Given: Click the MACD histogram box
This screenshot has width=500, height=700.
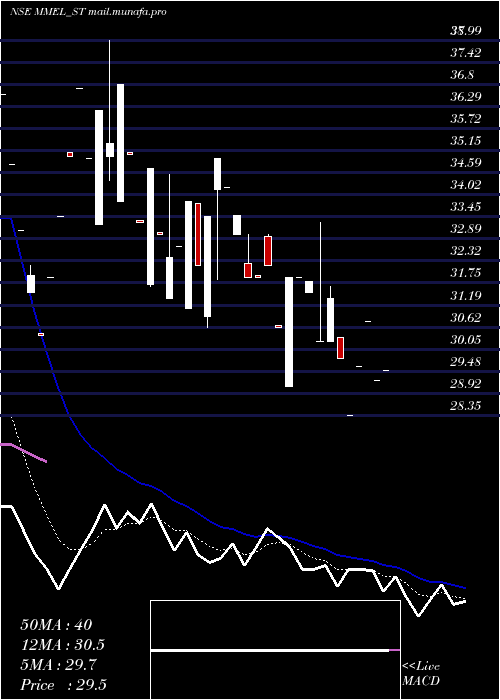Looking at the screenshot, I should (x=275, y=650).
